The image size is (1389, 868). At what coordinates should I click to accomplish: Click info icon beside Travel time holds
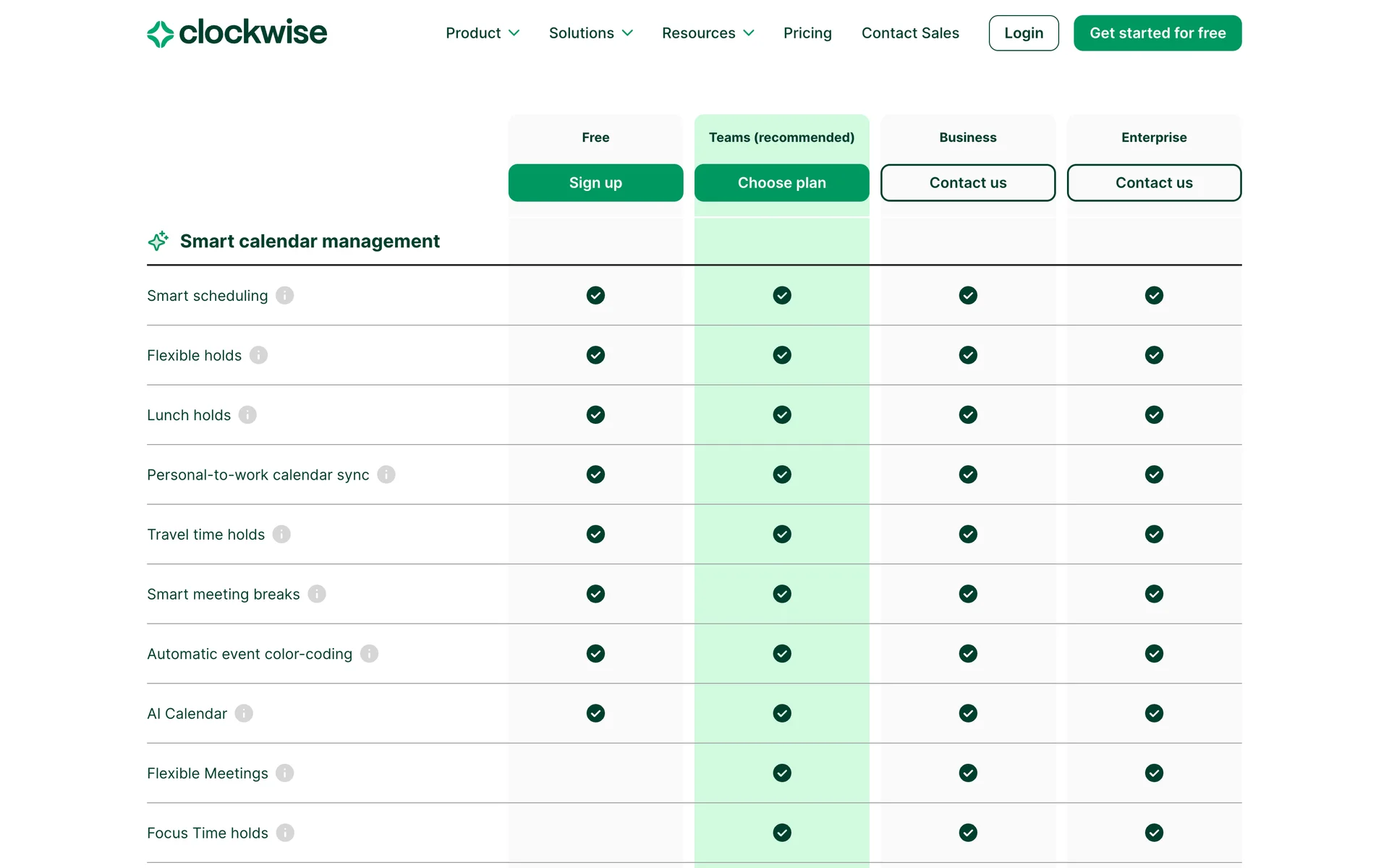281,535
